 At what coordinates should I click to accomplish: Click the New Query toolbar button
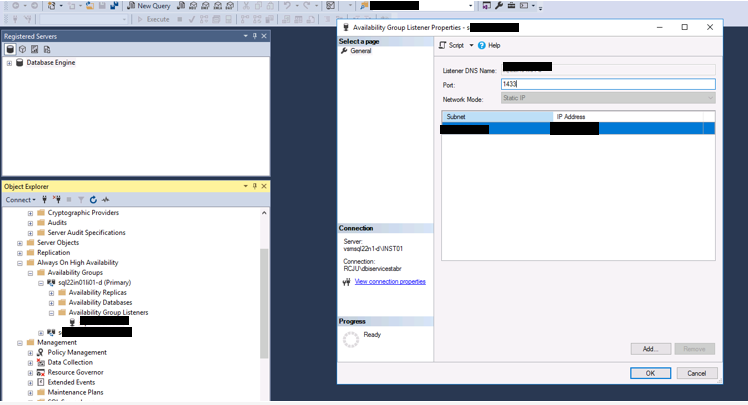148,6
